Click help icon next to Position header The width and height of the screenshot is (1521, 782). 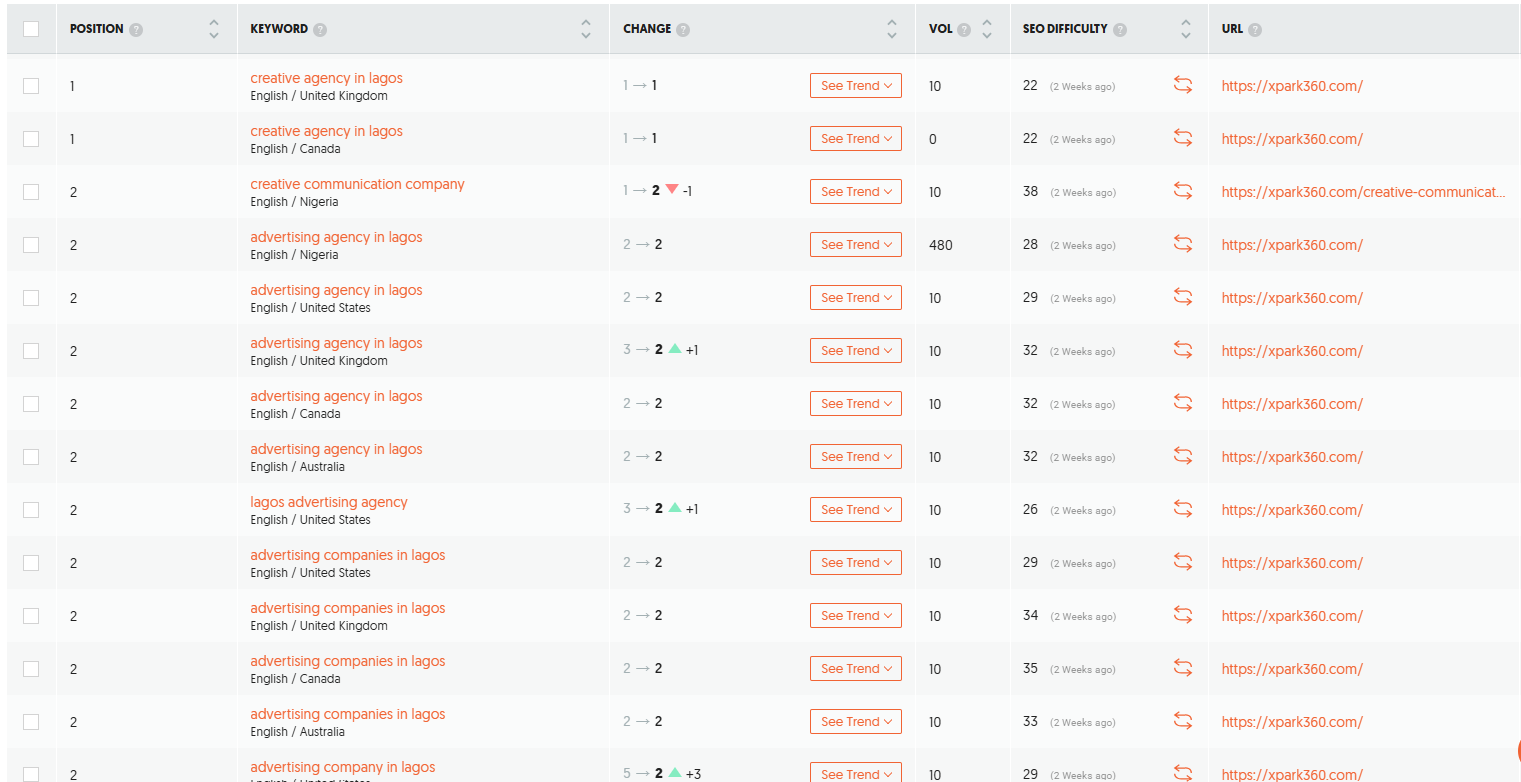click(136, 29)
